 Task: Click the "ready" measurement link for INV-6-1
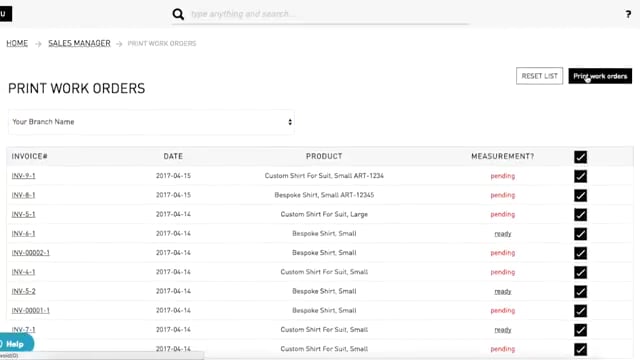pos(502,234)
